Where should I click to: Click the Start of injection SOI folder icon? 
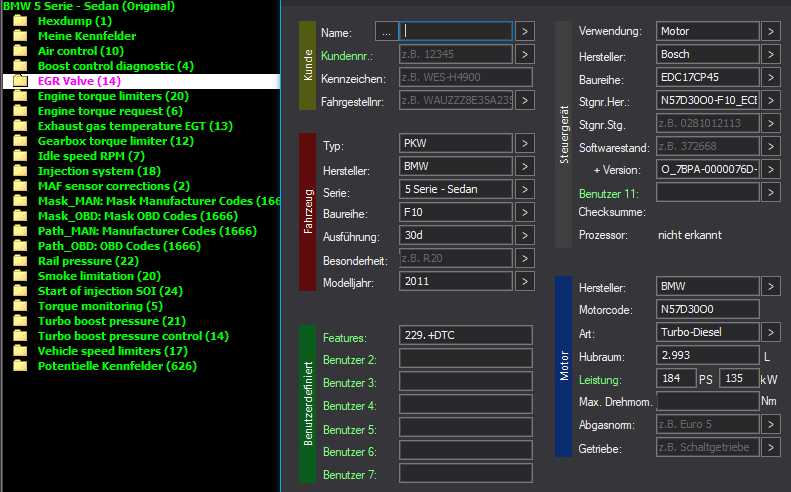click(20, 291)
